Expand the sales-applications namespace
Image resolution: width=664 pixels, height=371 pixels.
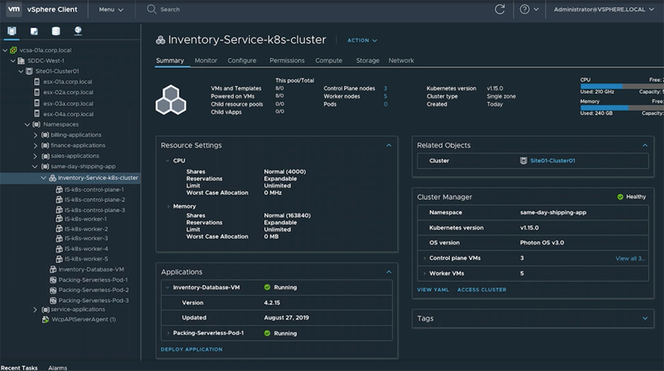tap(36, 156)
